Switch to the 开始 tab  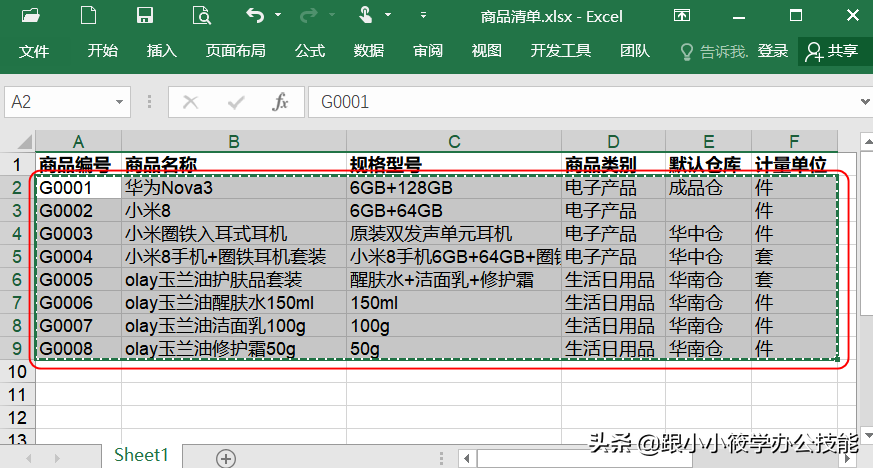(x=102, y=51)
